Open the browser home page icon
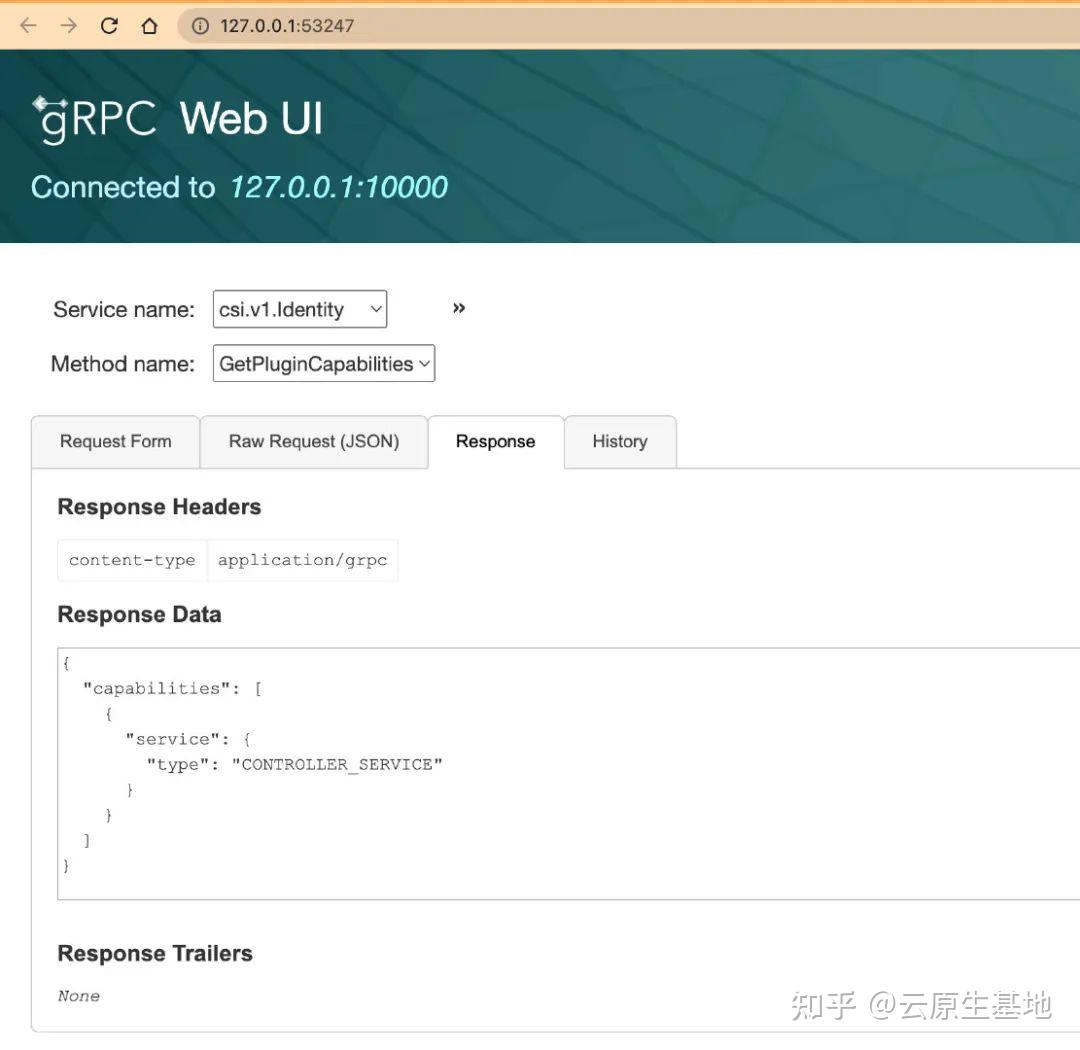This screenshot has height=1050, width=1080. (149, 25)
